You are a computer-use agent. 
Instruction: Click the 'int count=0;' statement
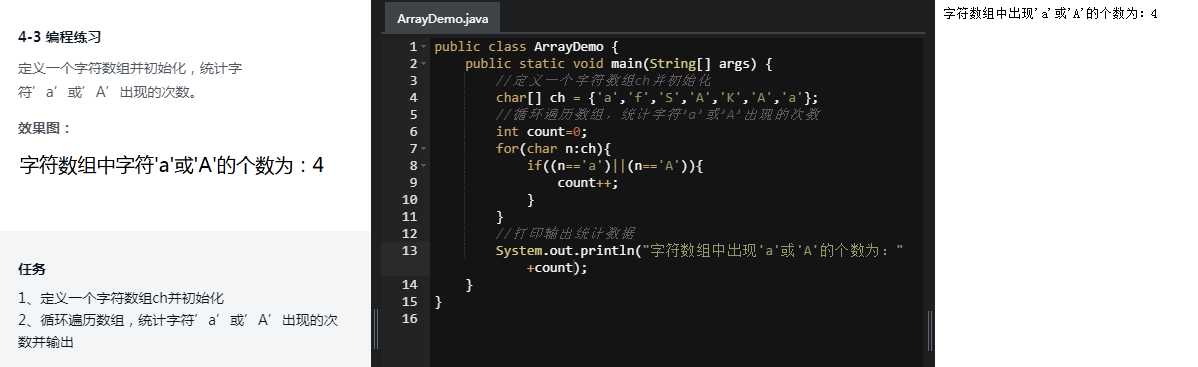542,132
